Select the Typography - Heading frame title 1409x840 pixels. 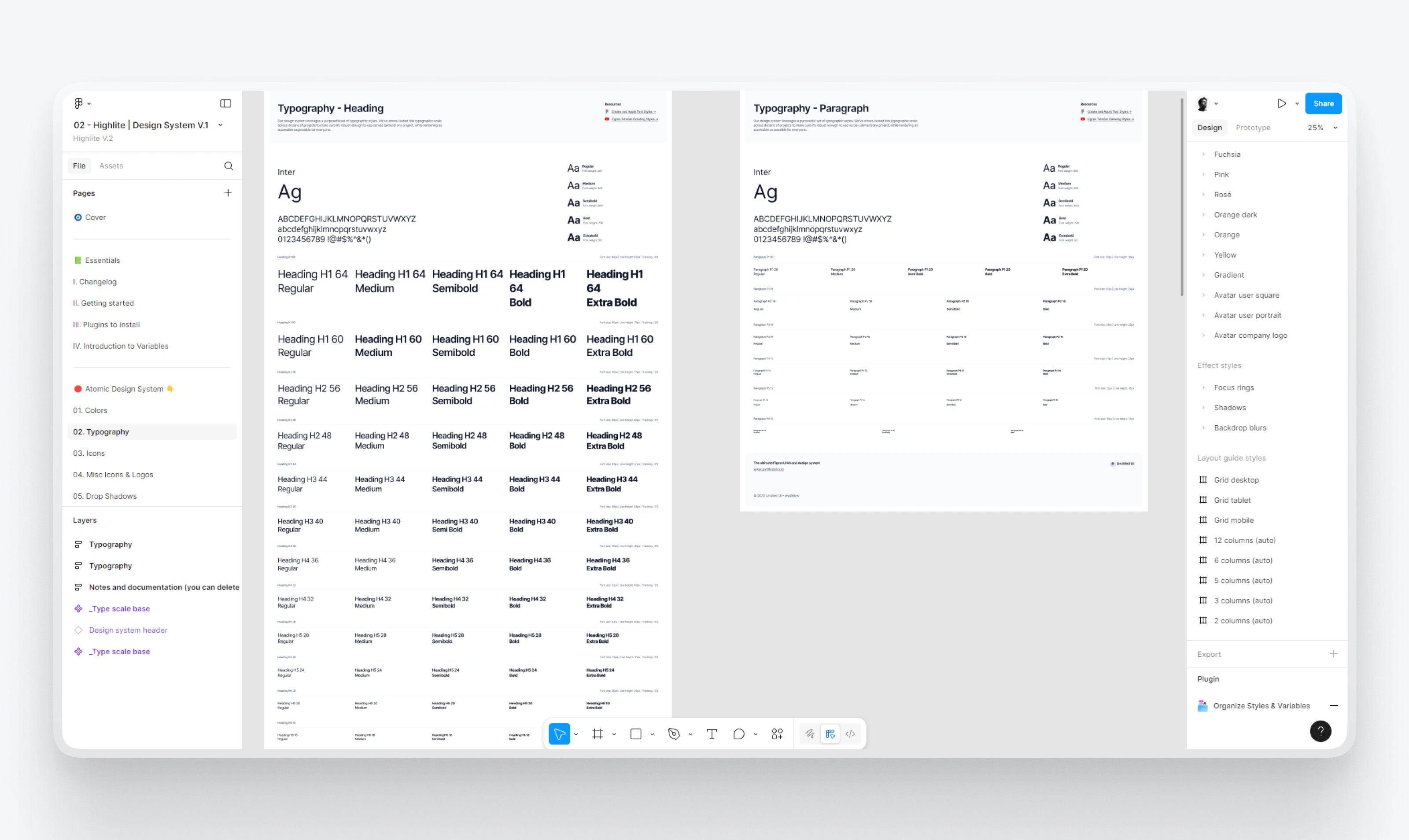(x=331, y=108)
